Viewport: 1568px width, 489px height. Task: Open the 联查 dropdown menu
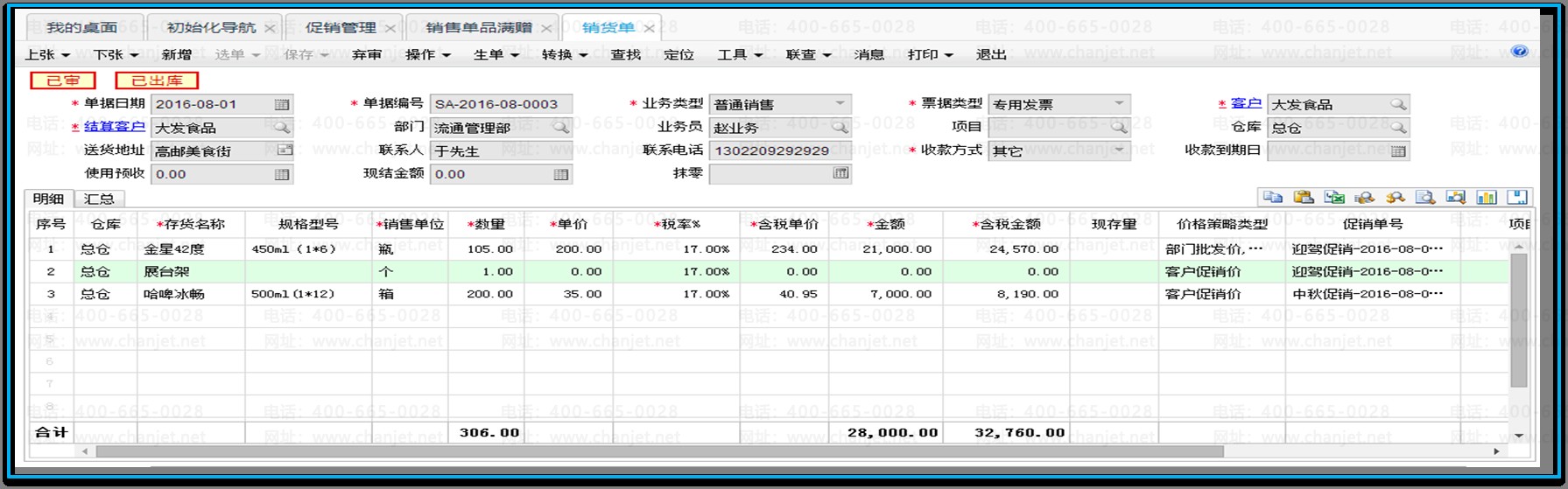pos(826,54)
